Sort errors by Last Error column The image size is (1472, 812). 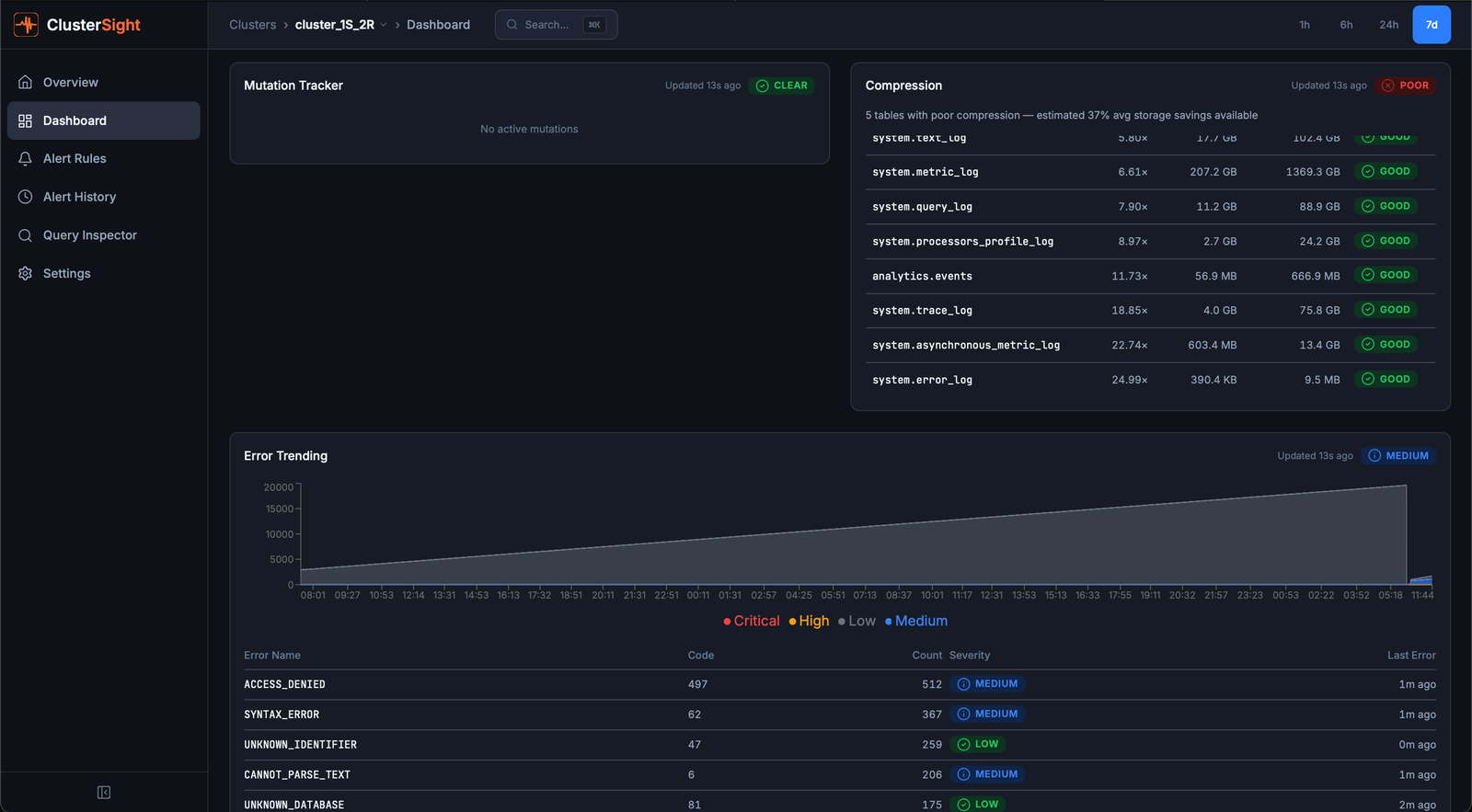[1410, 656]
